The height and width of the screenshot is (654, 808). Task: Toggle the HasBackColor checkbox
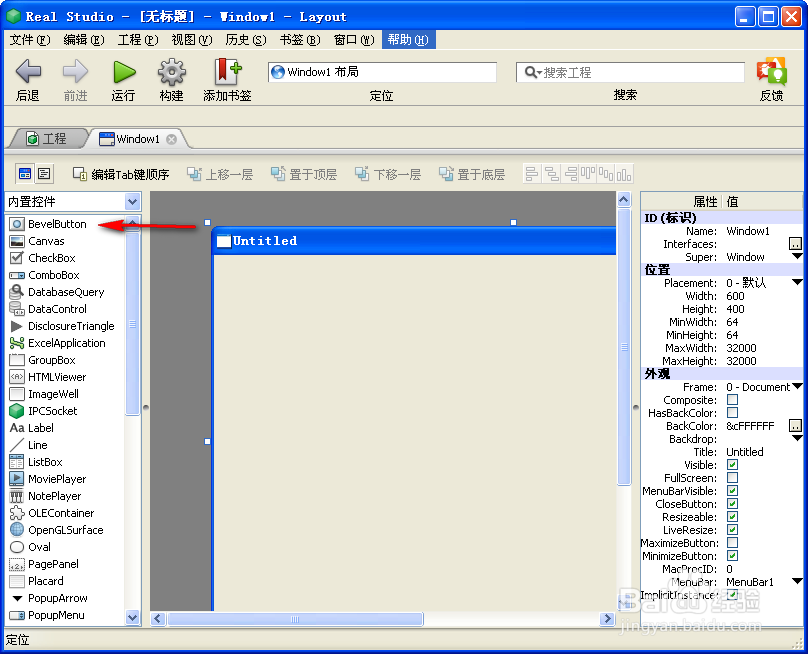point(732,413)
